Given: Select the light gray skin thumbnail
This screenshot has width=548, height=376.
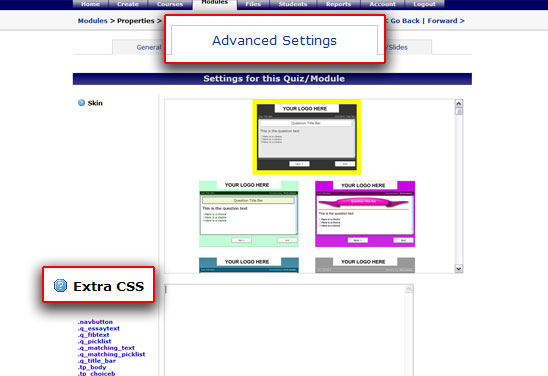Looking at the screenshot, I should click(365, 265).
